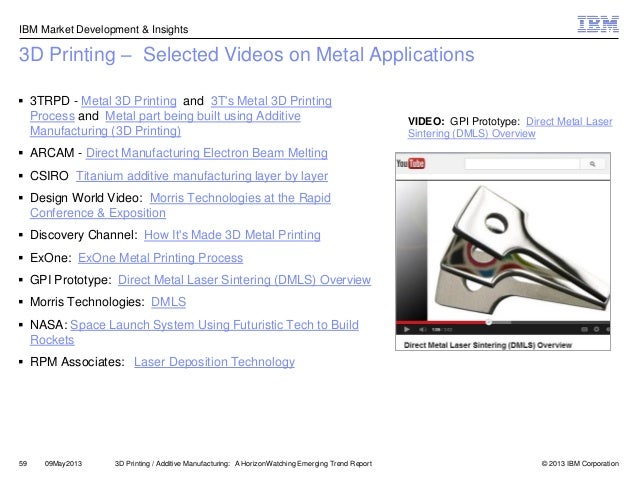The image size is (638, 479).
Task: Click the '3TRPD' bullet label
Action: pyautogui.click(x=50, y=101)
